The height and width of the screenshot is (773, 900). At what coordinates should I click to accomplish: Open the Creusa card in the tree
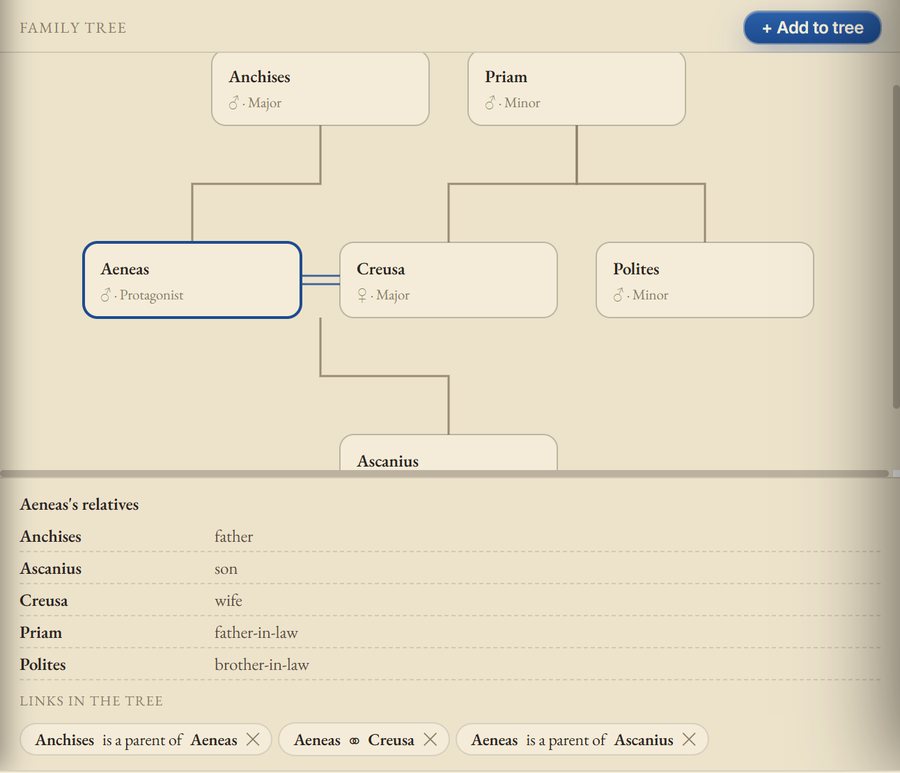click(x=448, y=280)
